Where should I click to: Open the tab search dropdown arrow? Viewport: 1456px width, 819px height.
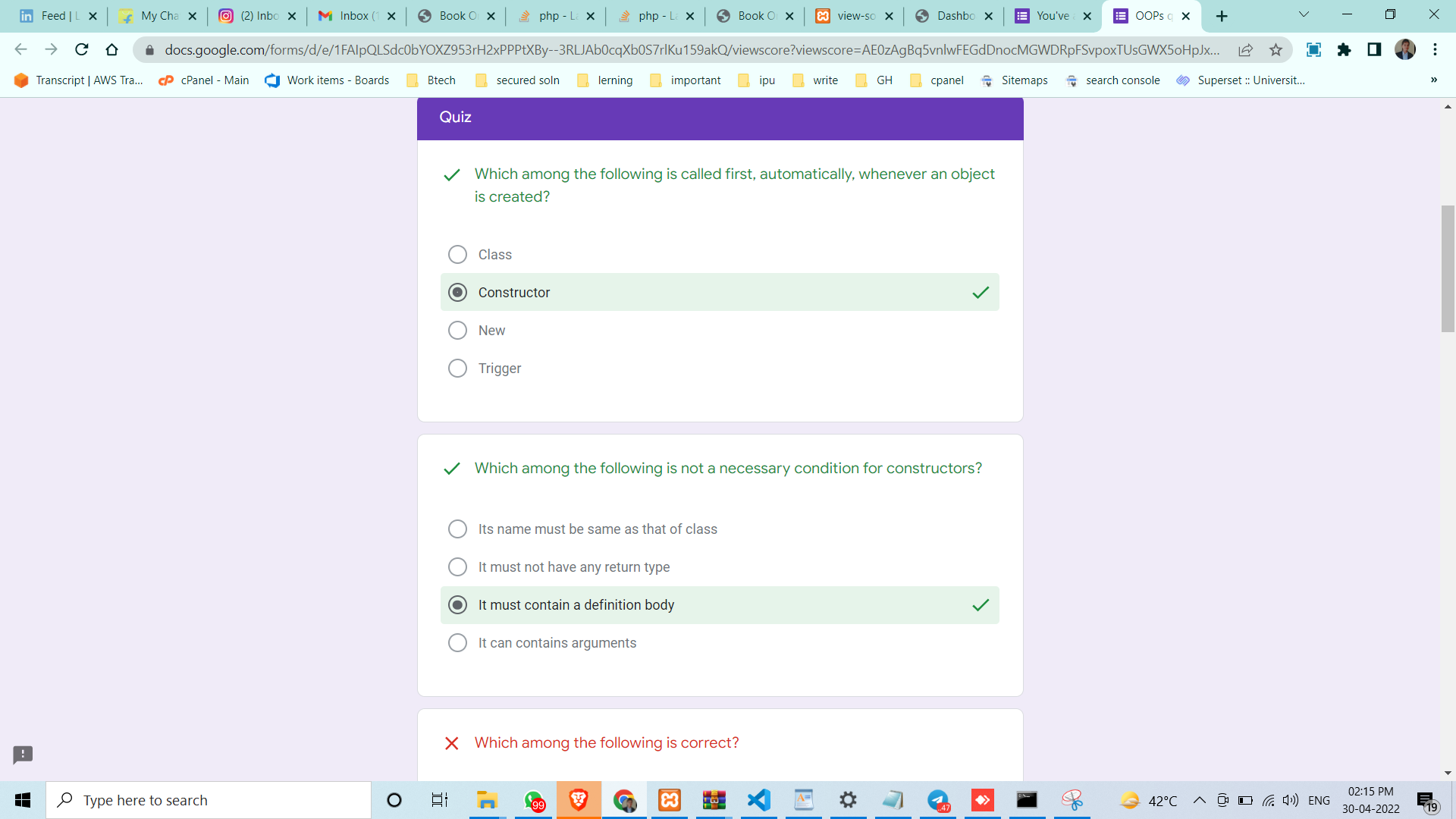pyautogui.click(x=1304, y=15)
